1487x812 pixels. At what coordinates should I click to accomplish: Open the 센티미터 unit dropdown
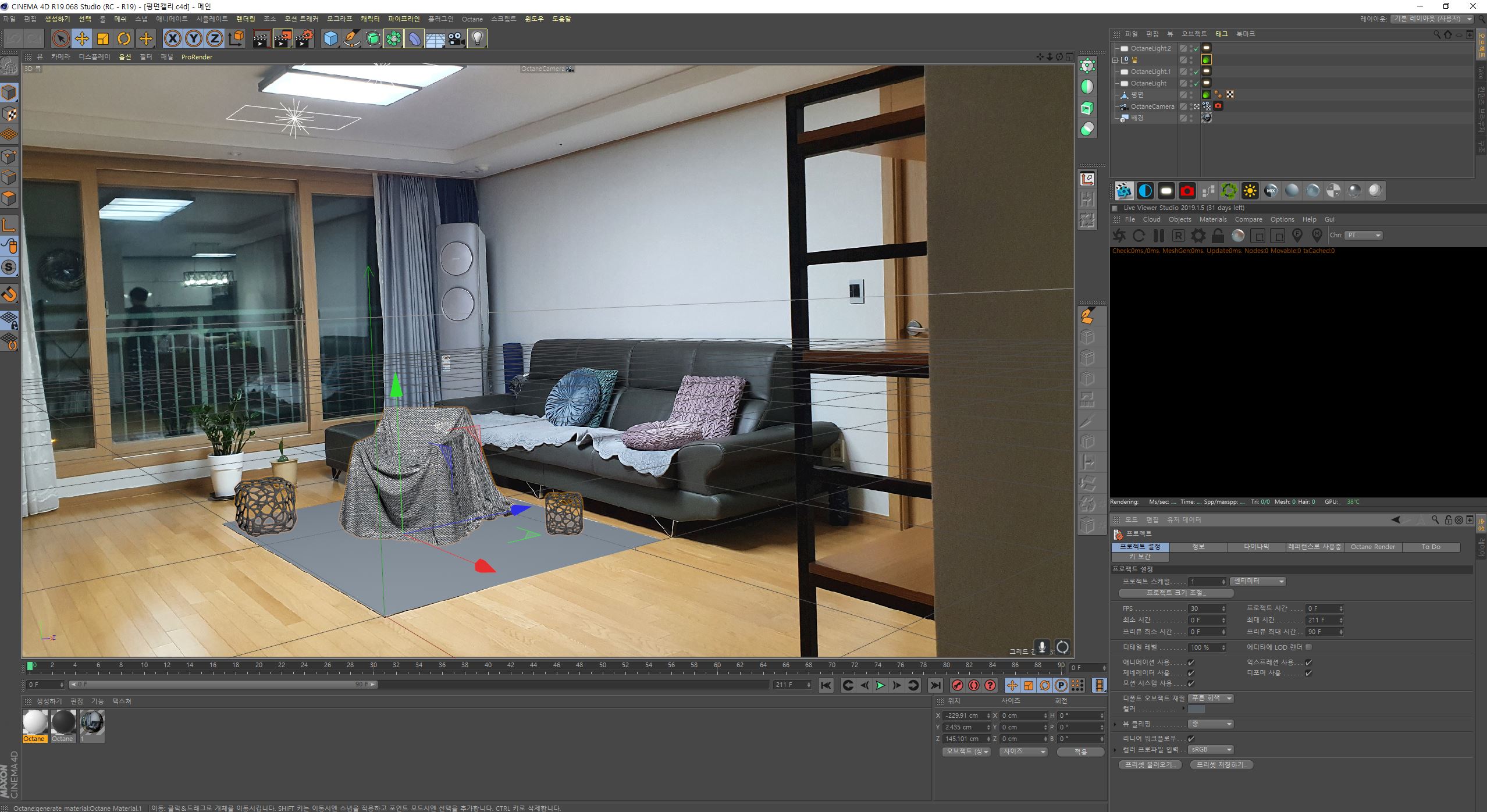[x=1258, y=582]
